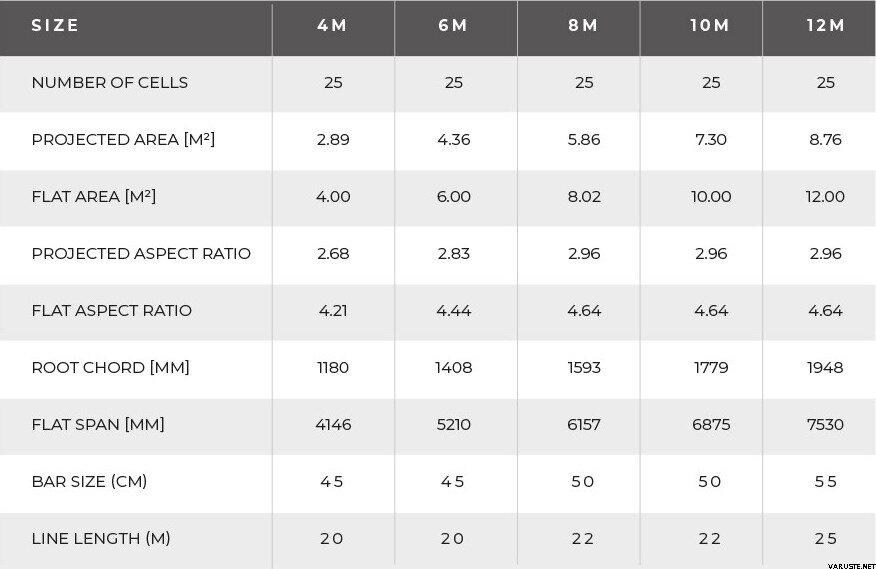Viewport: 876px width, 569px height.
Task: Click the 7530 flat span value
Action: (825, 425)
